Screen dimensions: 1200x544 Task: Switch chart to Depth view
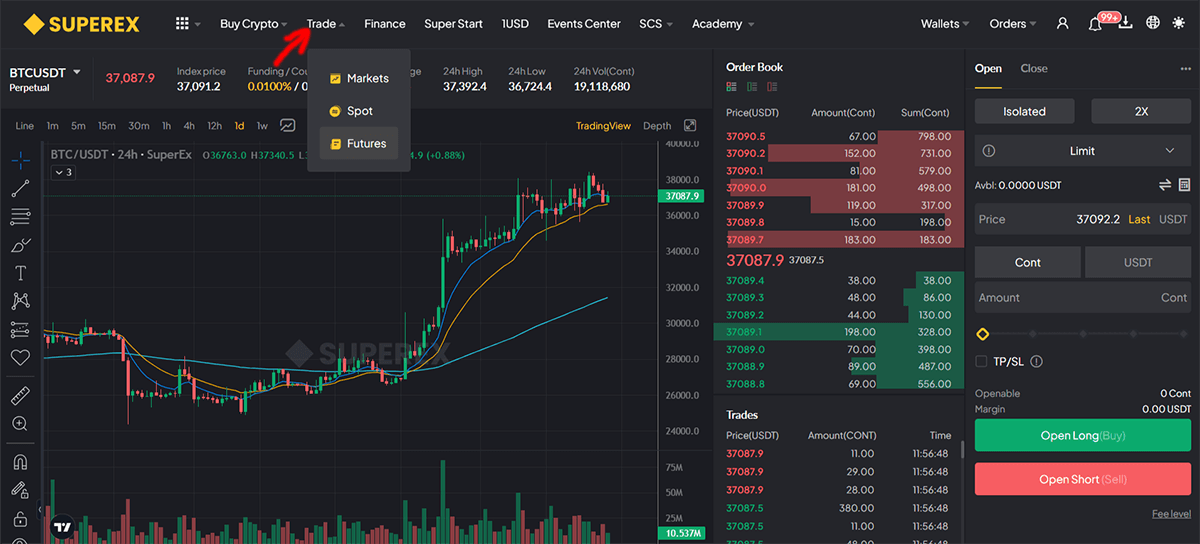pyautogui.click(x=657, y=126)
